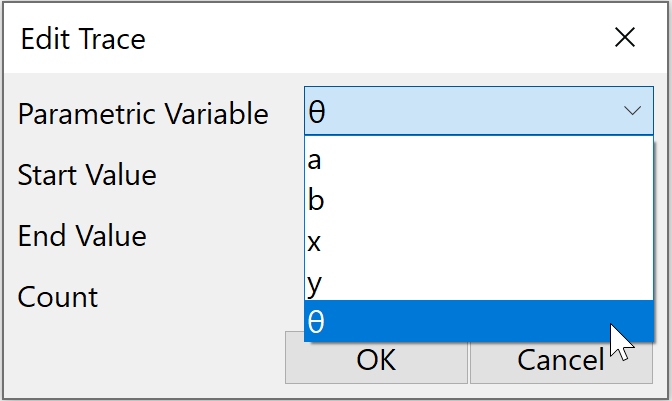Click the Count label
Screen dimensions: 672x401
point(58,297)
